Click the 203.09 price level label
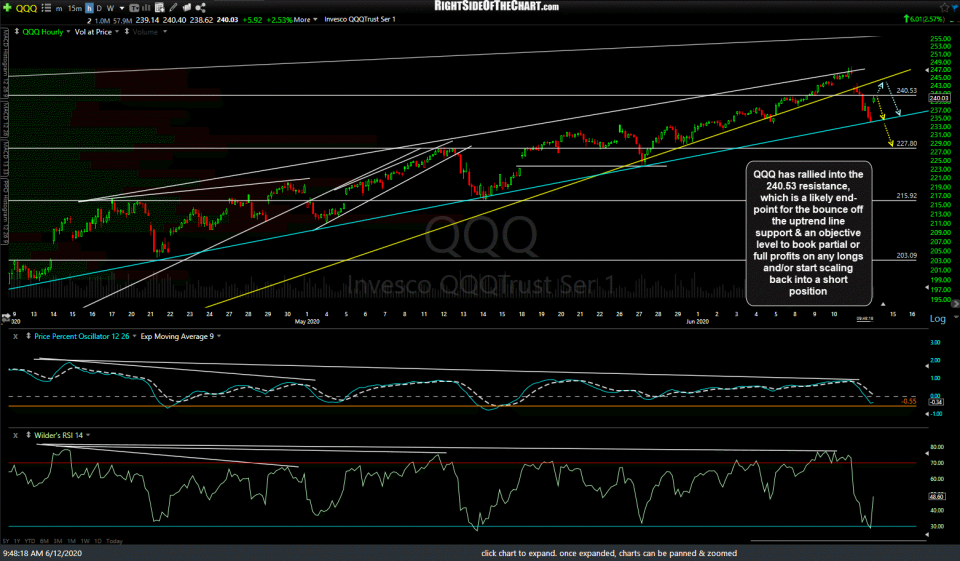 pyautogui.click(x=906, y=255)
